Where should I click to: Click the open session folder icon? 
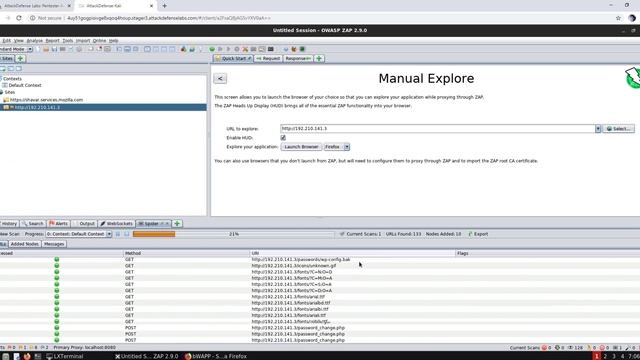(x=46, y=49)
